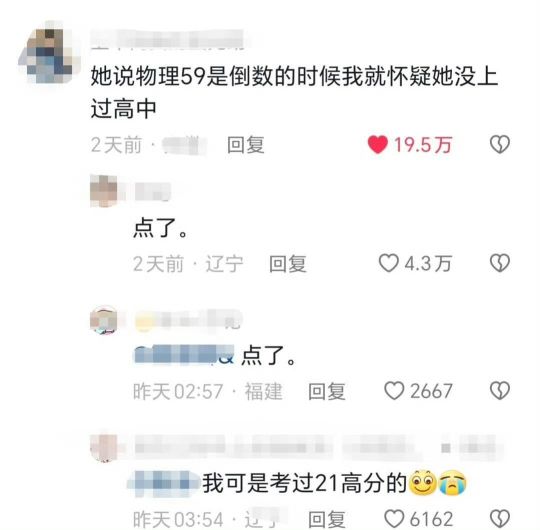Like the Fujian reply with 2667 likes
540x530 pixels.
point(394,391)
